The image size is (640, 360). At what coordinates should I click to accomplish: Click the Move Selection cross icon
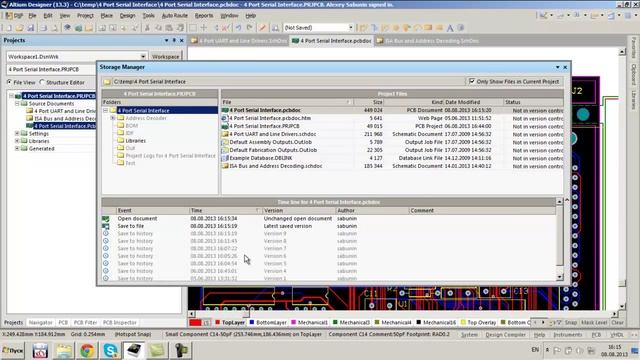coord(204,28)
